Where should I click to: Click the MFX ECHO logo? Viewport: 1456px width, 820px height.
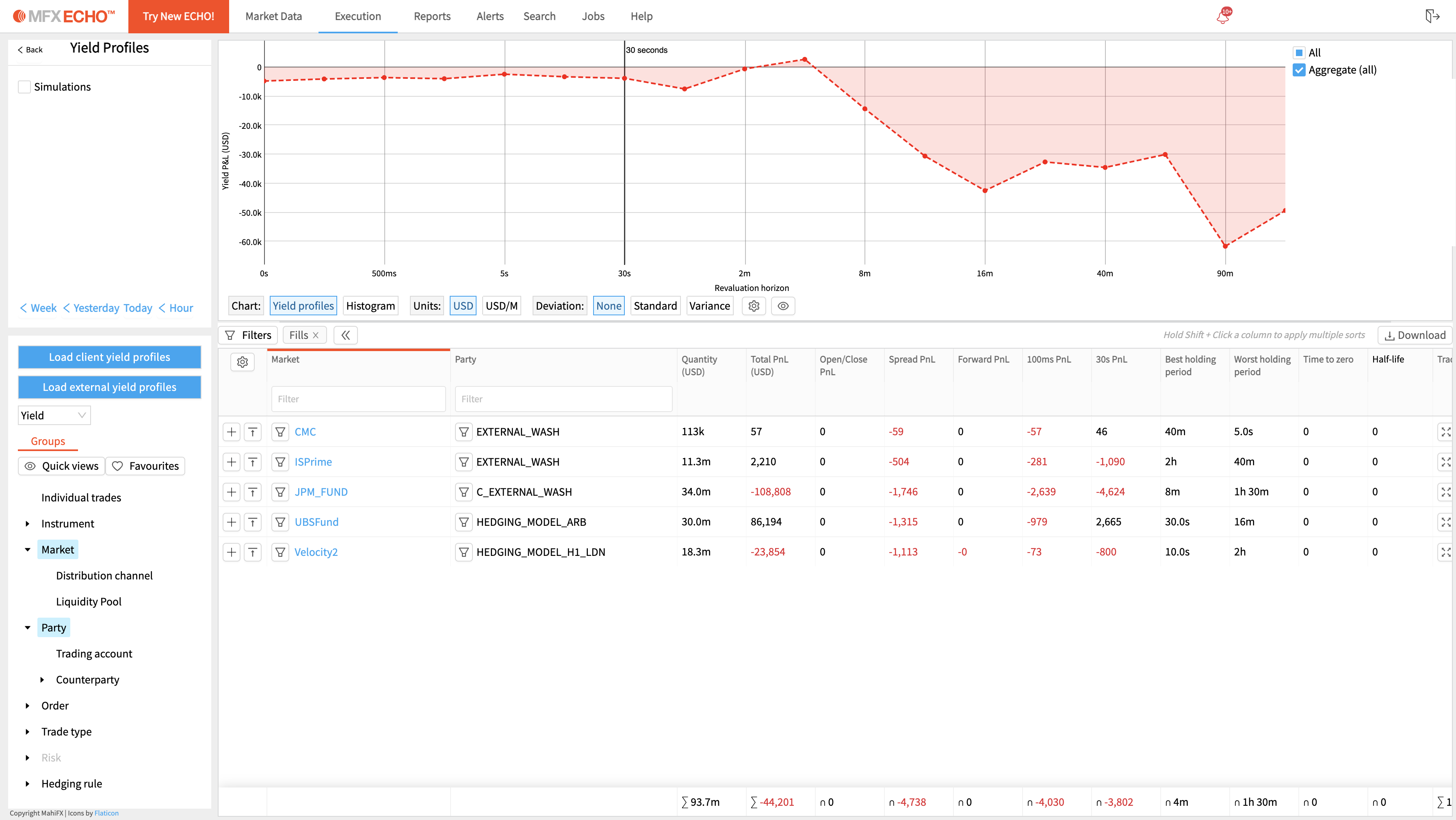[x=64, y=16]
